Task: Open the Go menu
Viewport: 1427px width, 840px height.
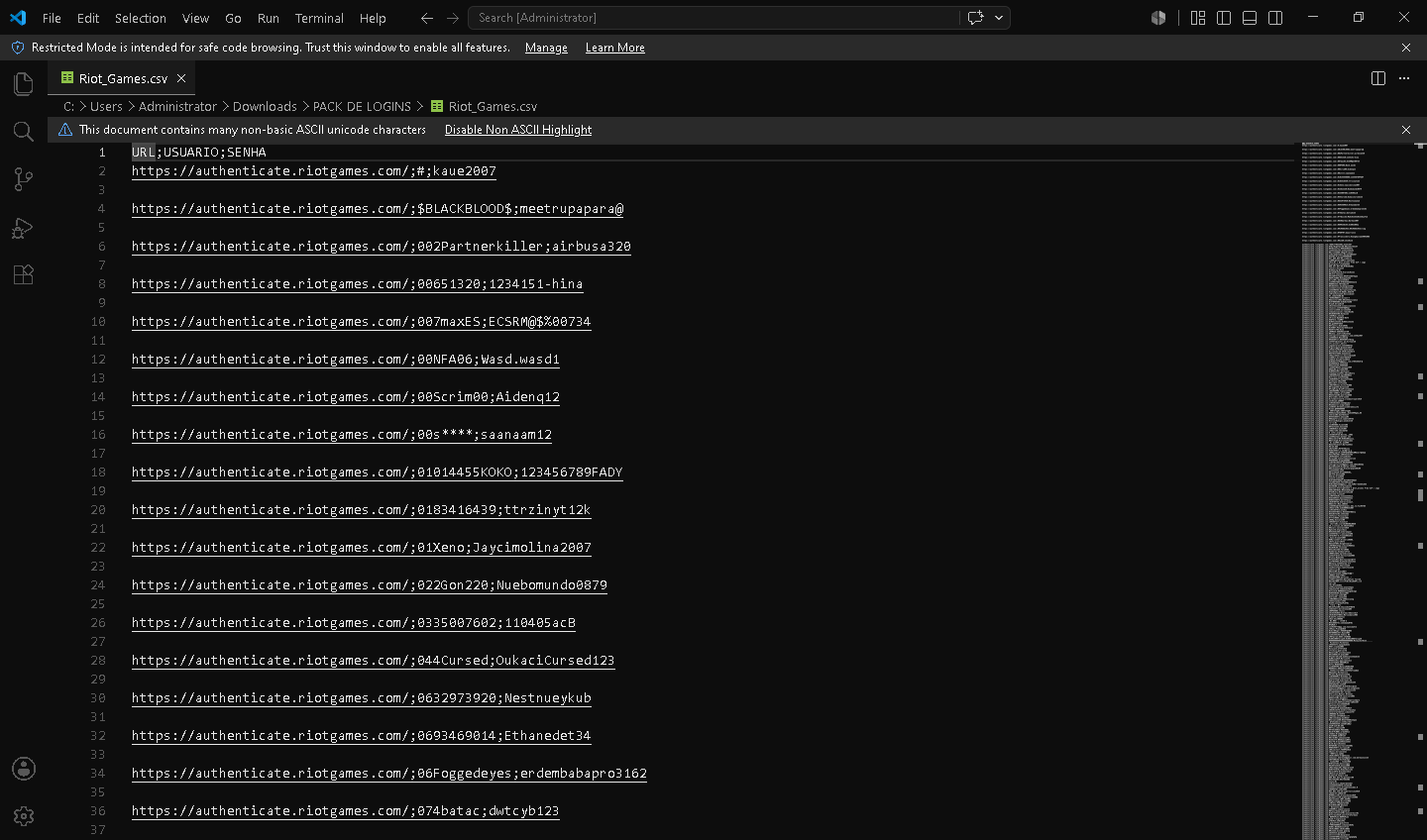Action: click(x=233, y=18)
